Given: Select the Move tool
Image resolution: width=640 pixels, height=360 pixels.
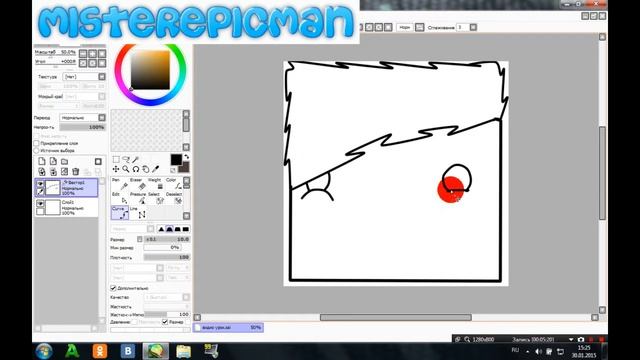Looking at the screenshot, I should click(x=116, y=169).
